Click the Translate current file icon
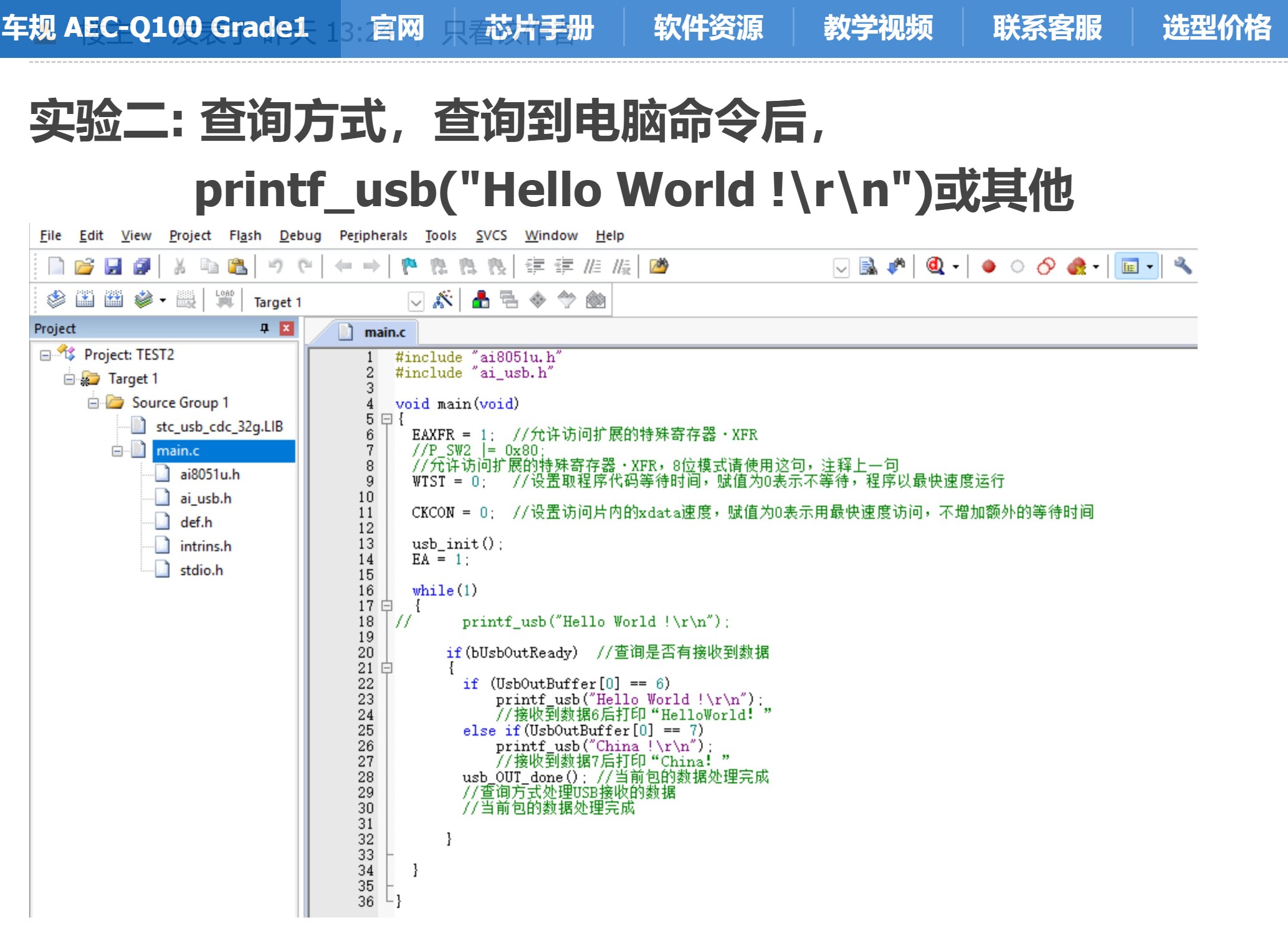 pyautogui.click(x=56, y=300)
